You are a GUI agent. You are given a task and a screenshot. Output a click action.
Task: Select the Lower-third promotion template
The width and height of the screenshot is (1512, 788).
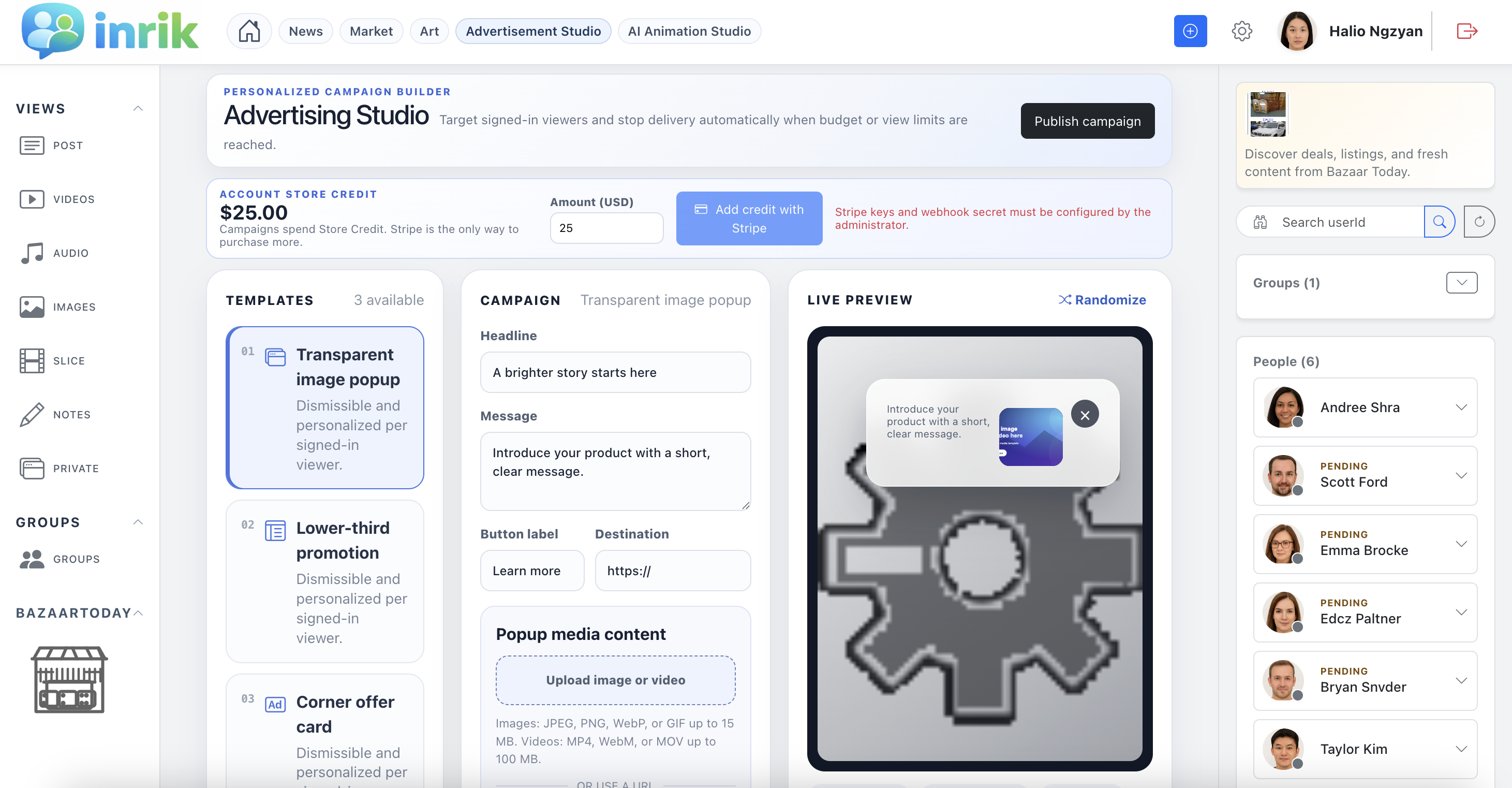pos(324,581)
